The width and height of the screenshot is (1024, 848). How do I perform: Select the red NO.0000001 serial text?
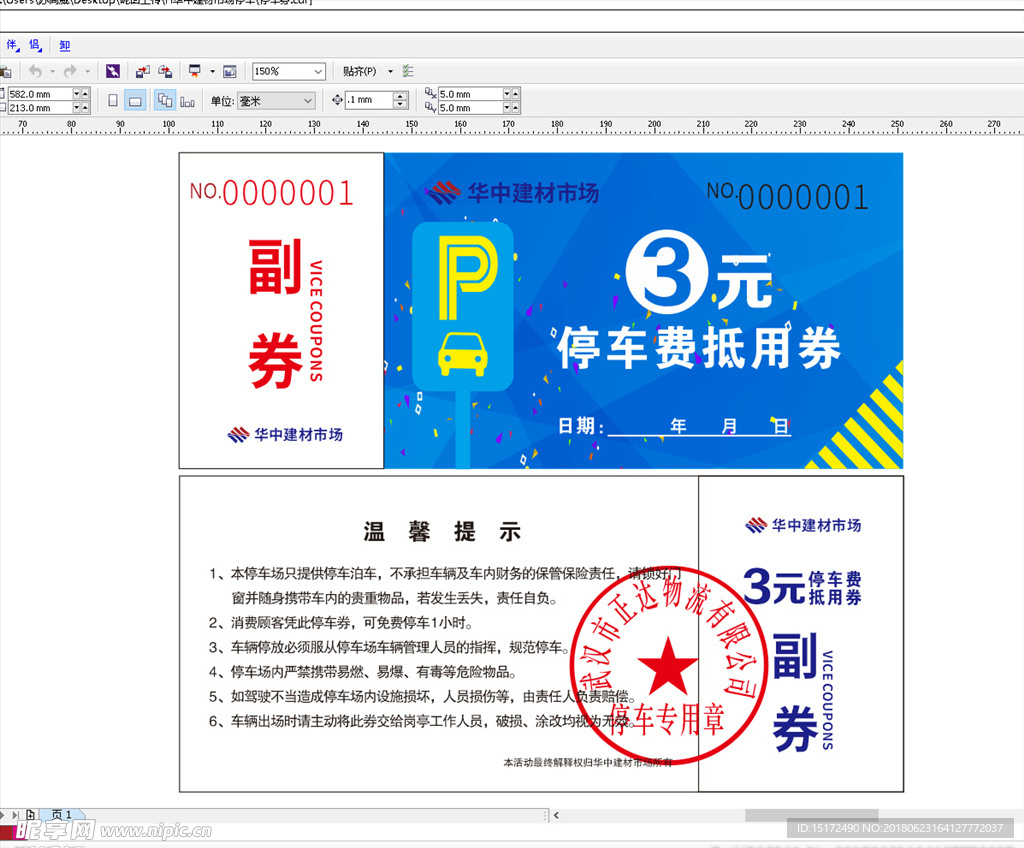point(272,193)
